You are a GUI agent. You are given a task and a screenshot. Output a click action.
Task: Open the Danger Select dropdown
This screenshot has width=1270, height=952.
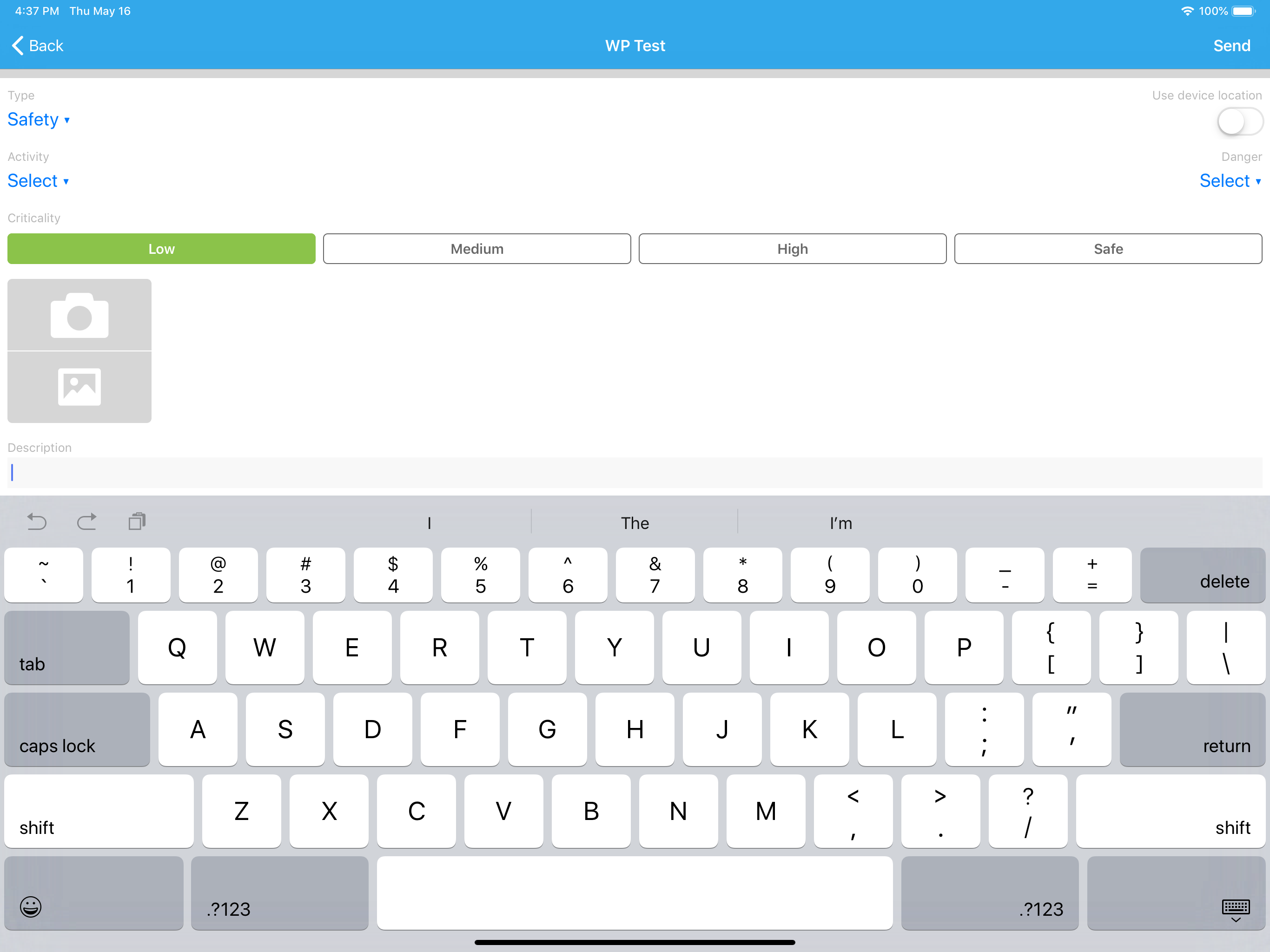tap(1230, 181)
